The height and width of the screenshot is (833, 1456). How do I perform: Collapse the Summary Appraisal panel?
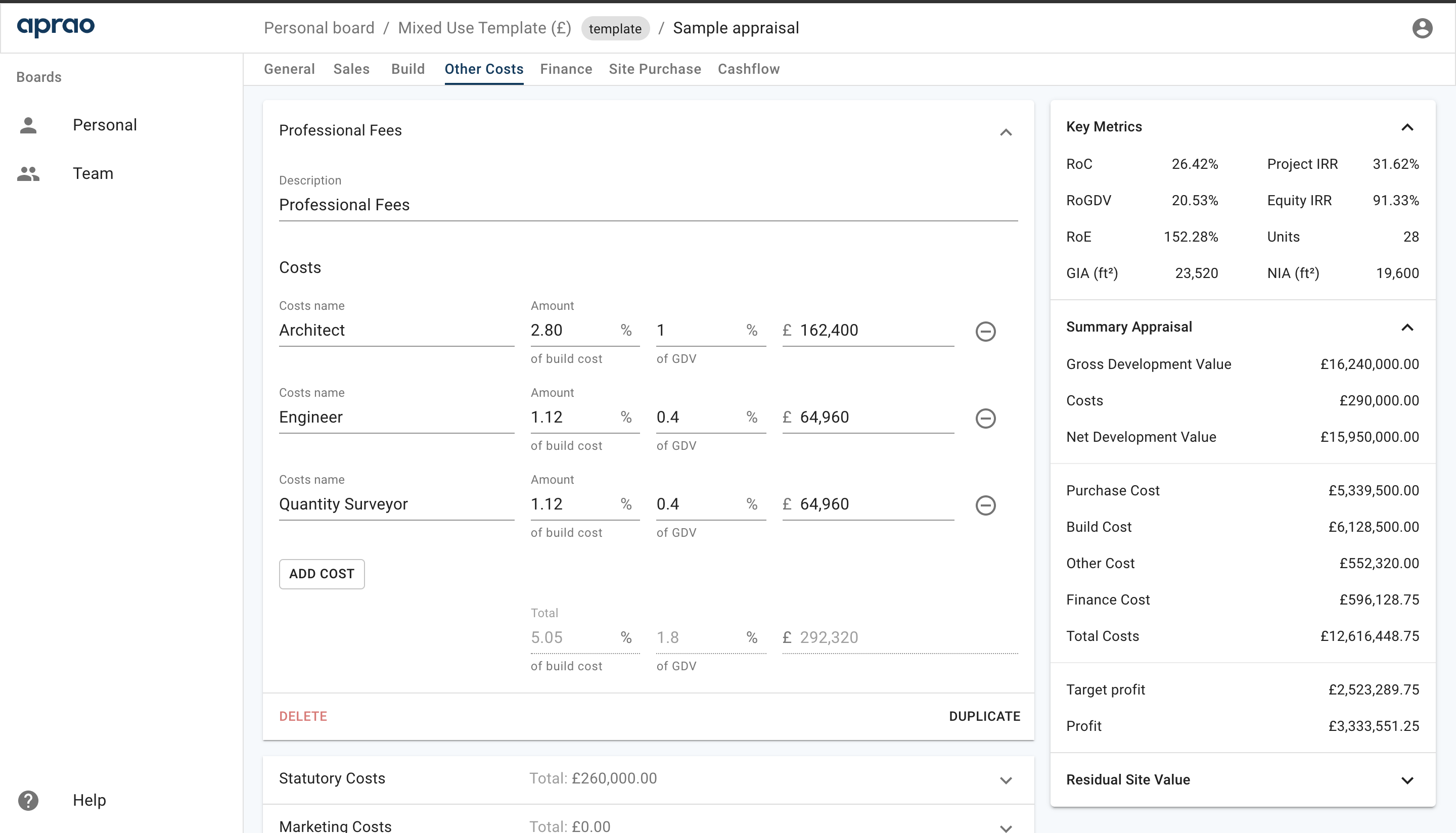pos(1407,327)
